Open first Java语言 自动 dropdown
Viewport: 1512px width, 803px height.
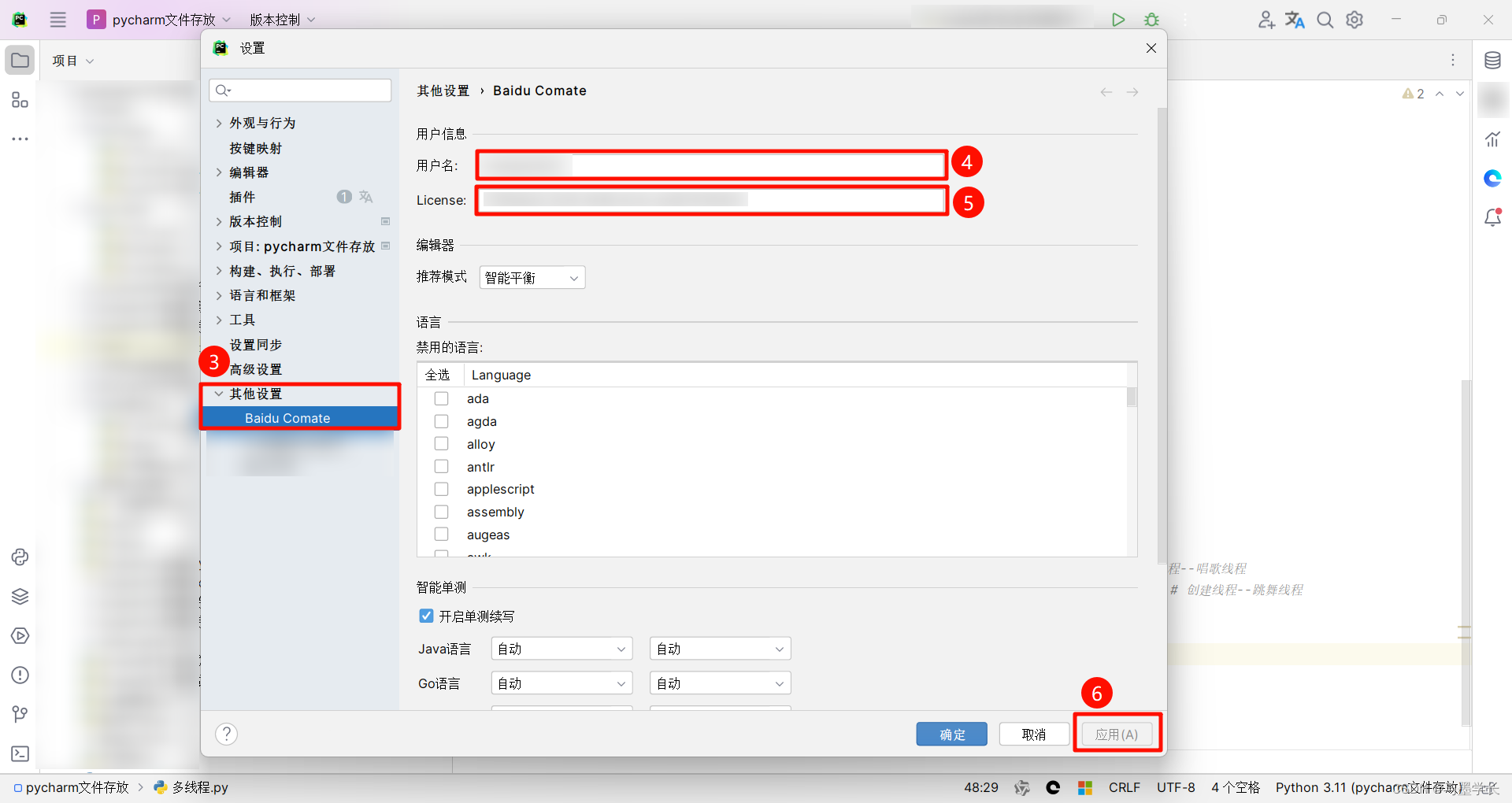point(562,649)
